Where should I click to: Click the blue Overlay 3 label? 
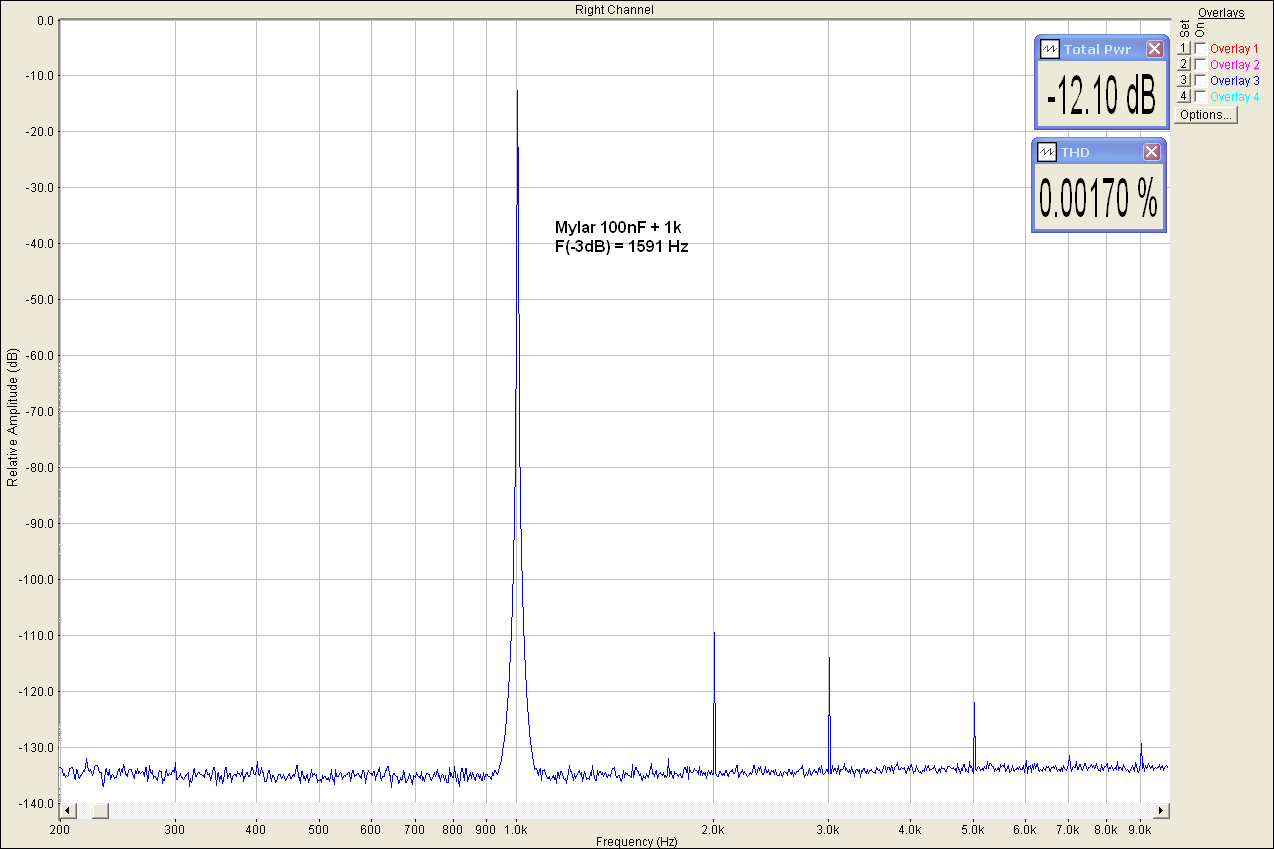[x=1234, y=80]
